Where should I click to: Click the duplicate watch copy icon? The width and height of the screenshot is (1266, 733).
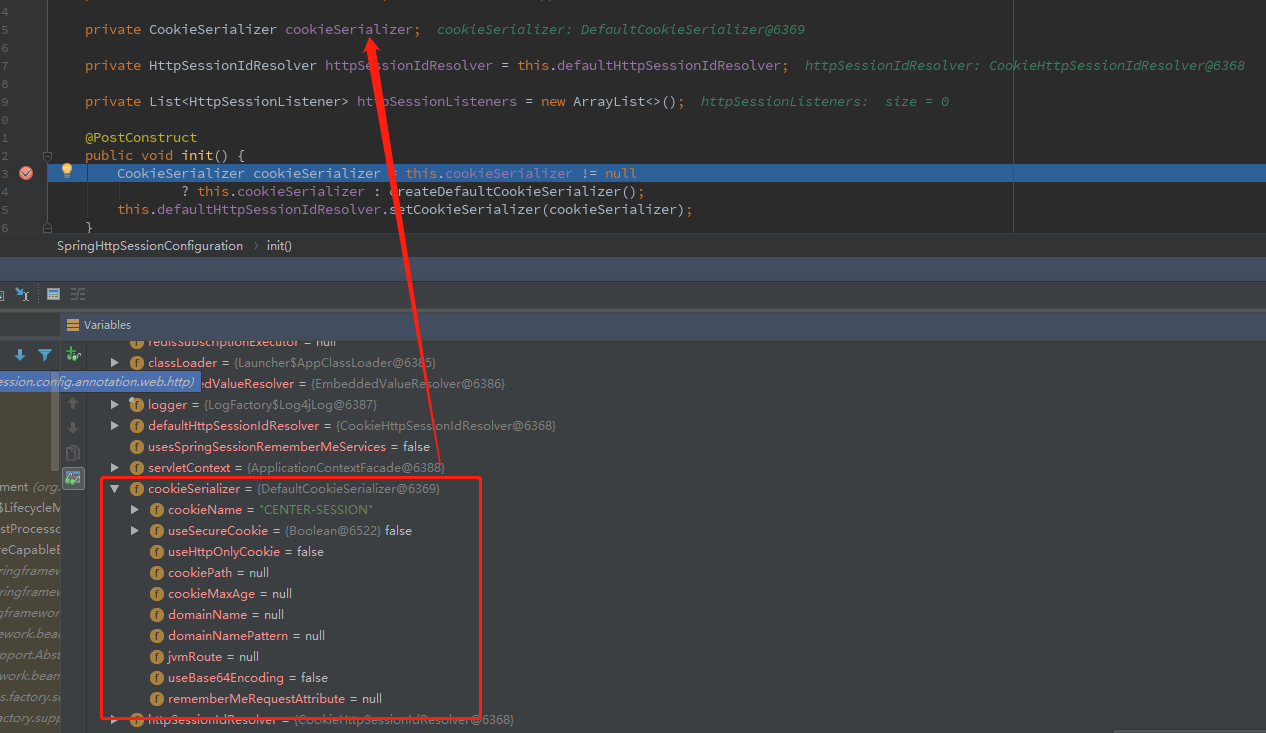pos(72,453)
